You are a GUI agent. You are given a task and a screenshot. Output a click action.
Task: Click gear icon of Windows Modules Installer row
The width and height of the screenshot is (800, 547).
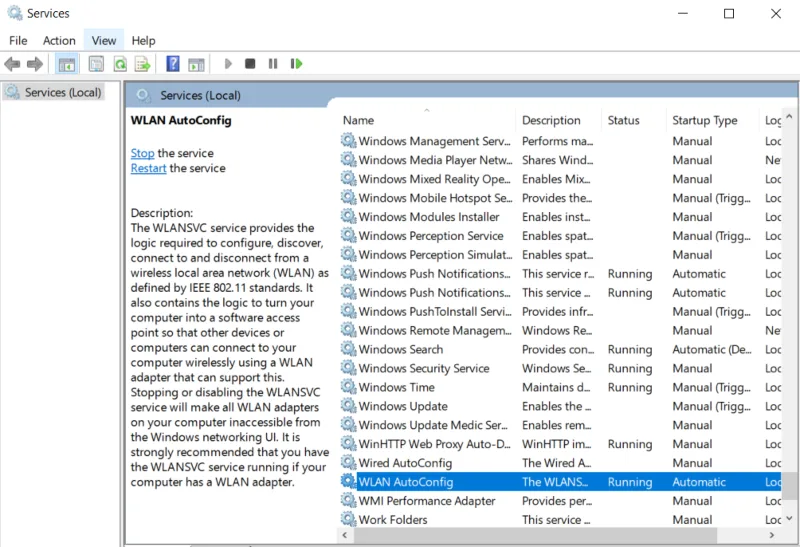click(x=348, y=216)
